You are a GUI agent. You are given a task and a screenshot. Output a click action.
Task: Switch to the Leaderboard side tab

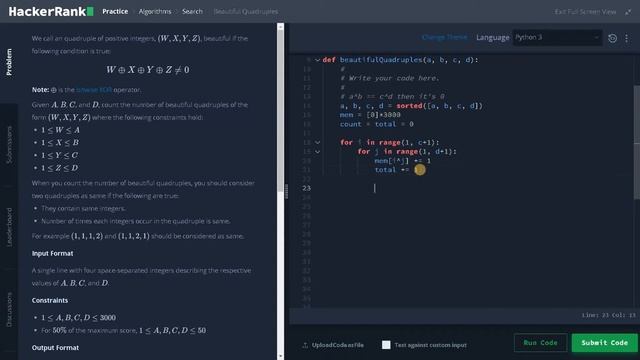(9, 227)
